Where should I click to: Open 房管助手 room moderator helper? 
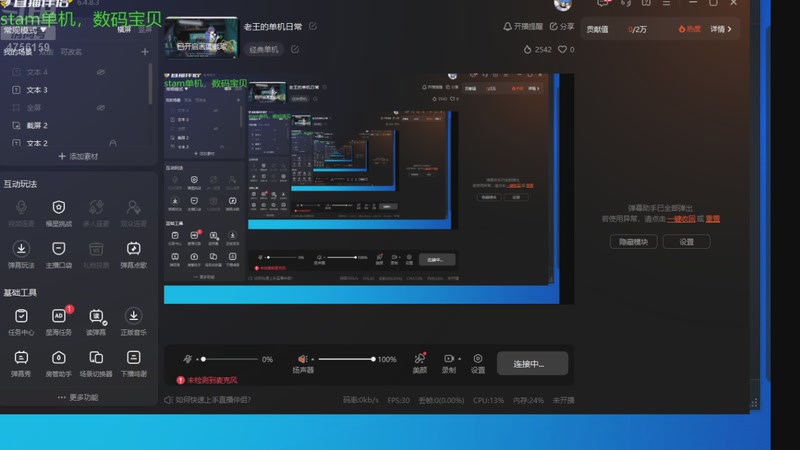[x=59, y=363]
